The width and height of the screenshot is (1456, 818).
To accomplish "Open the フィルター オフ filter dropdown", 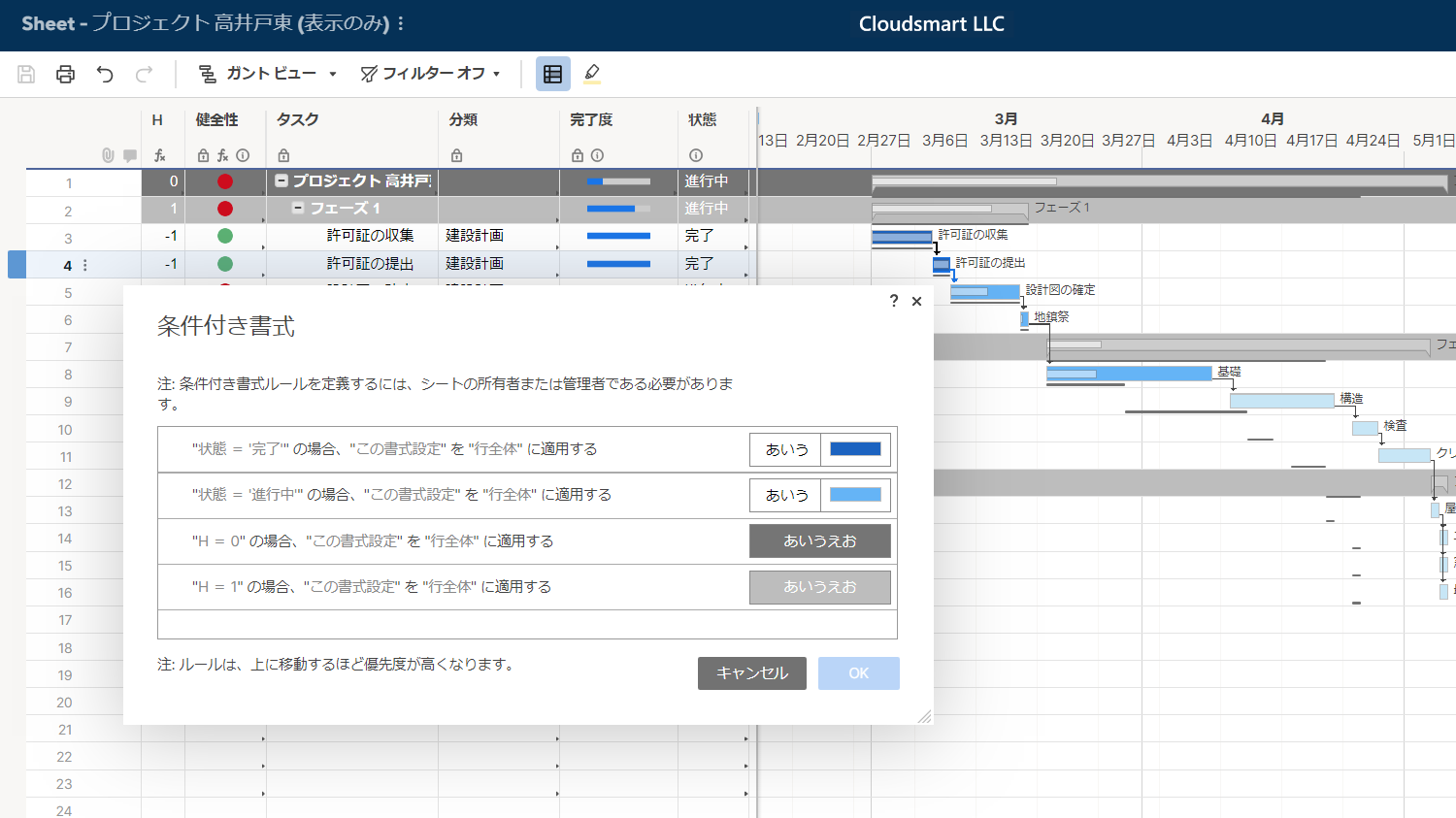I will point(430,73).
